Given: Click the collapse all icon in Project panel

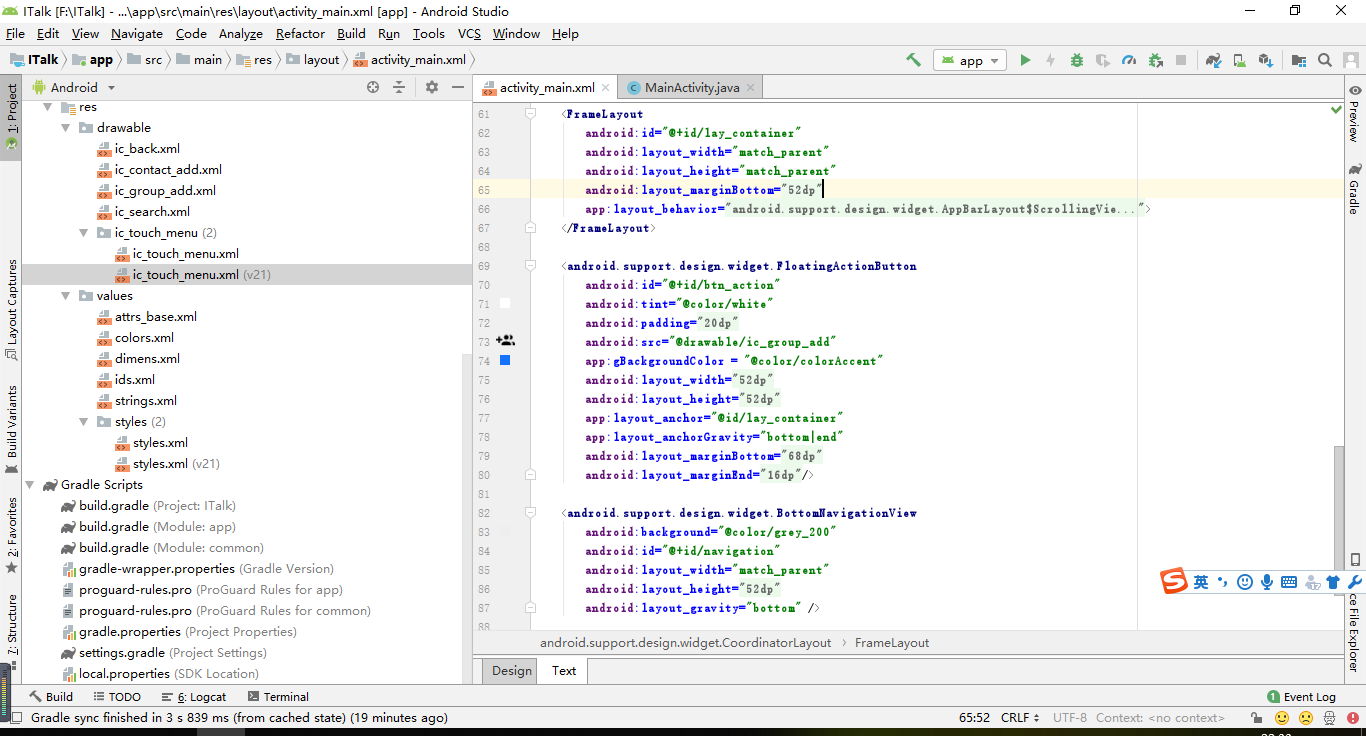Looking at the screenshot, I should [399, 87].
